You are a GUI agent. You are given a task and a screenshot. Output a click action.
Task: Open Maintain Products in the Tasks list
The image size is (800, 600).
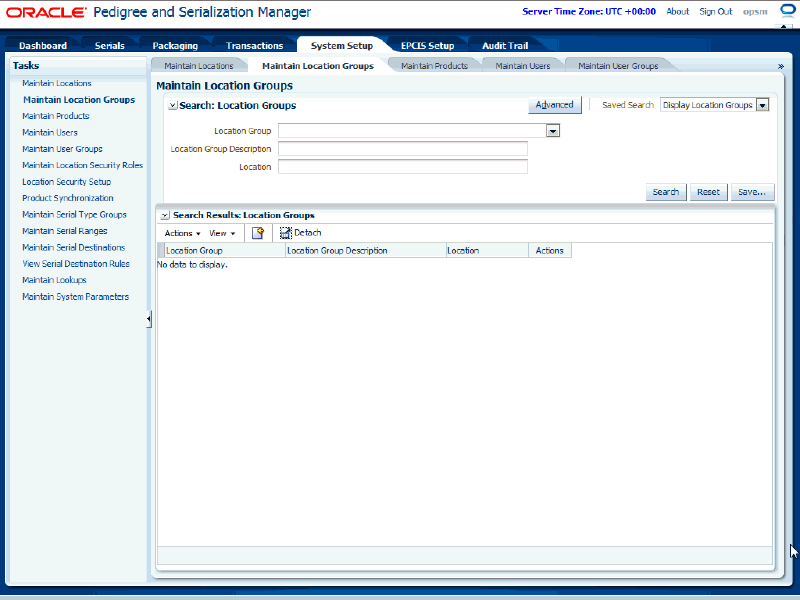(56, 116)
